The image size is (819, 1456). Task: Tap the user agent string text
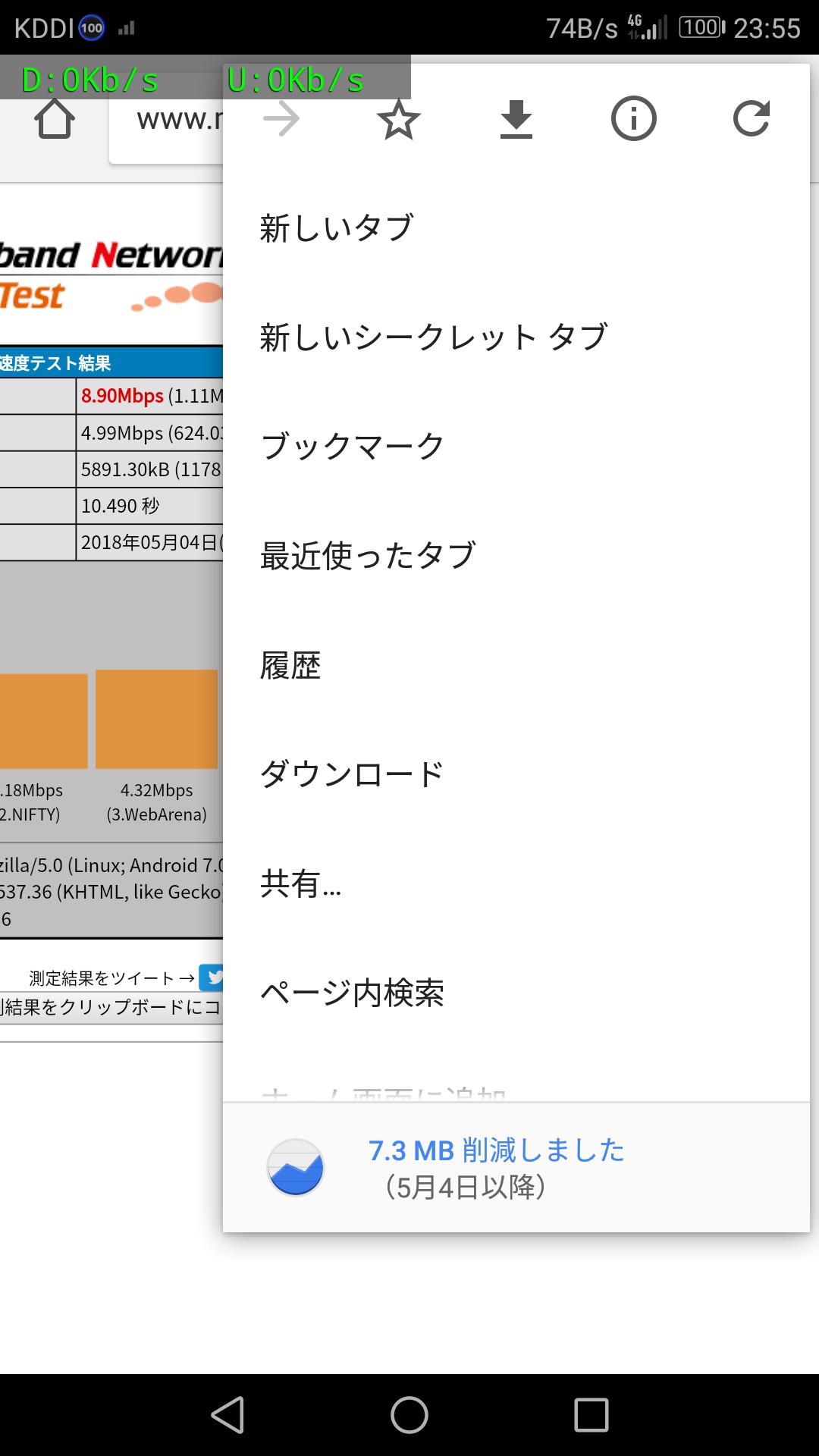coord(111,892)
